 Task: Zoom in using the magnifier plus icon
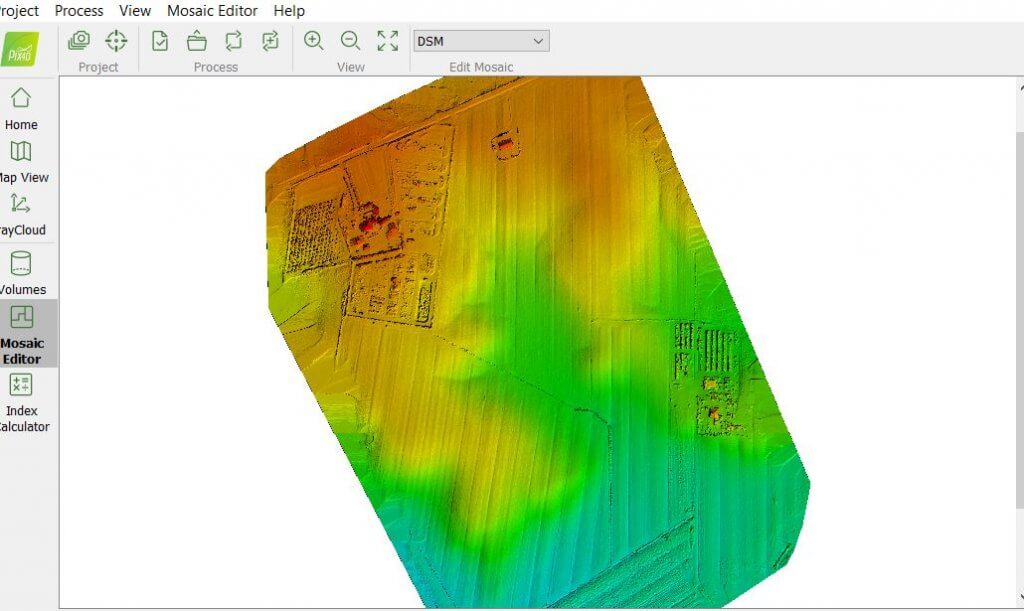(314, 41)
